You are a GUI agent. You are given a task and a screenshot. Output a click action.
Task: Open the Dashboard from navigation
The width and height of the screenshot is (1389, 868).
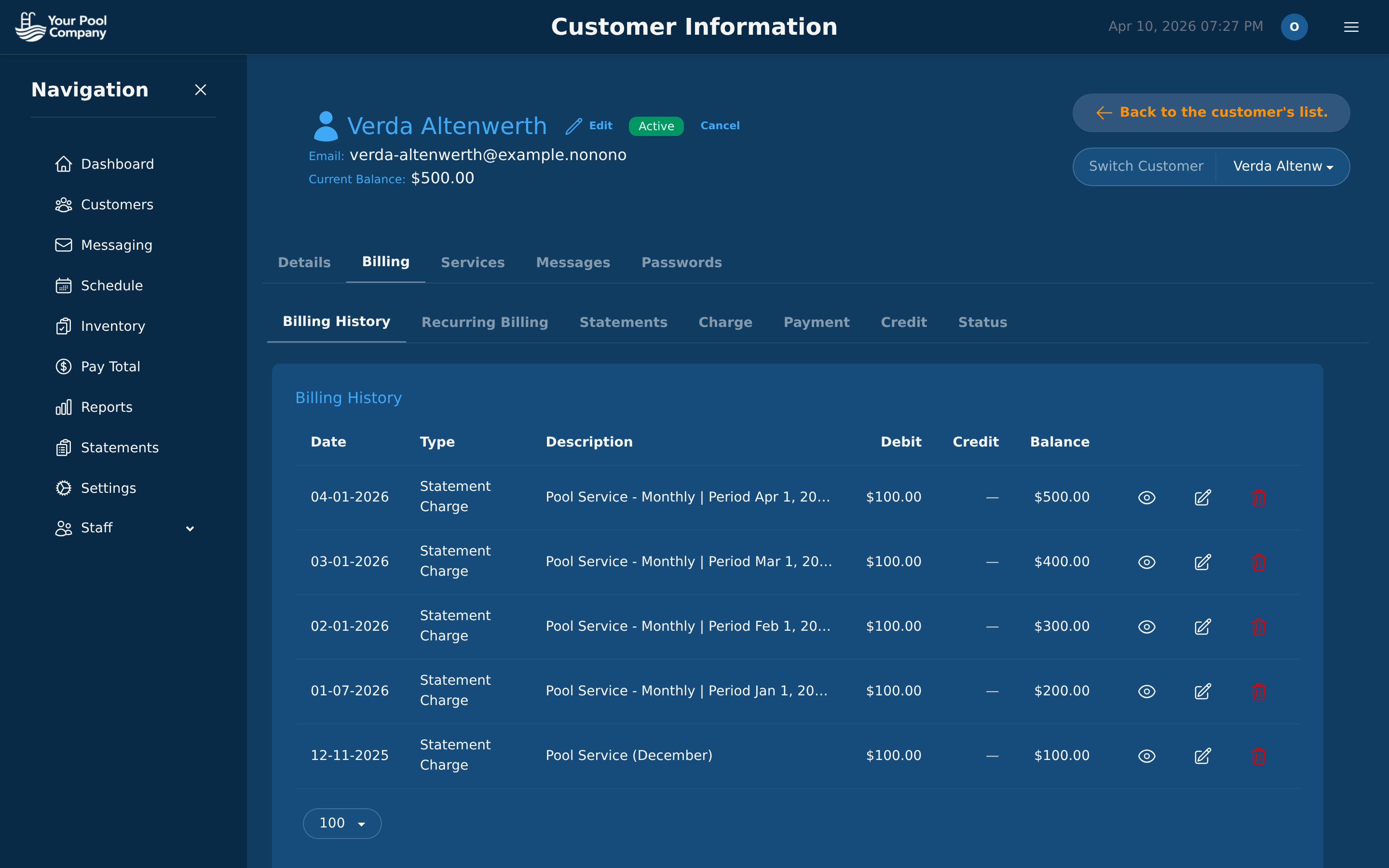(118, 163)
